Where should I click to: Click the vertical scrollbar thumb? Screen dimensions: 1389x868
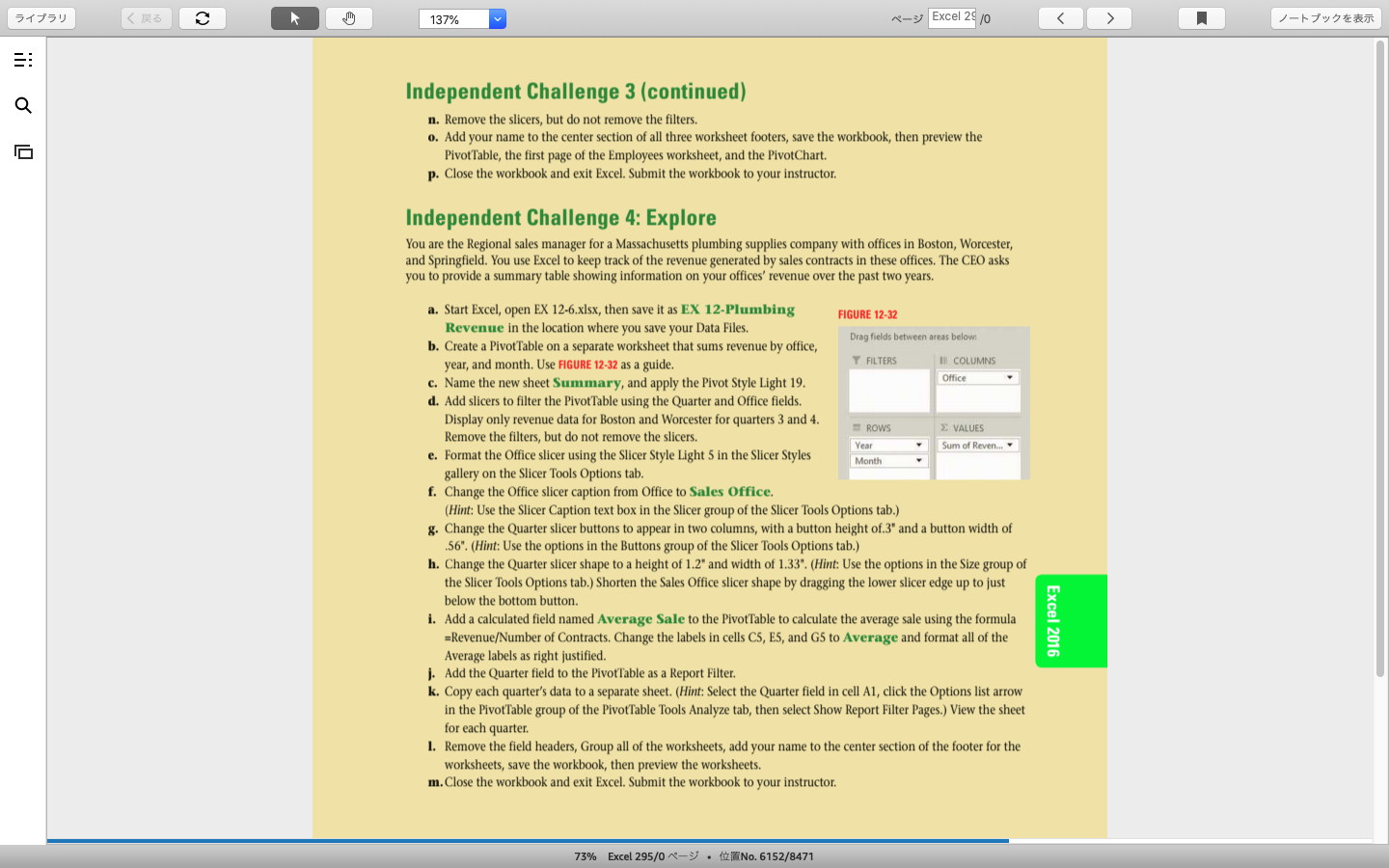1380,357
